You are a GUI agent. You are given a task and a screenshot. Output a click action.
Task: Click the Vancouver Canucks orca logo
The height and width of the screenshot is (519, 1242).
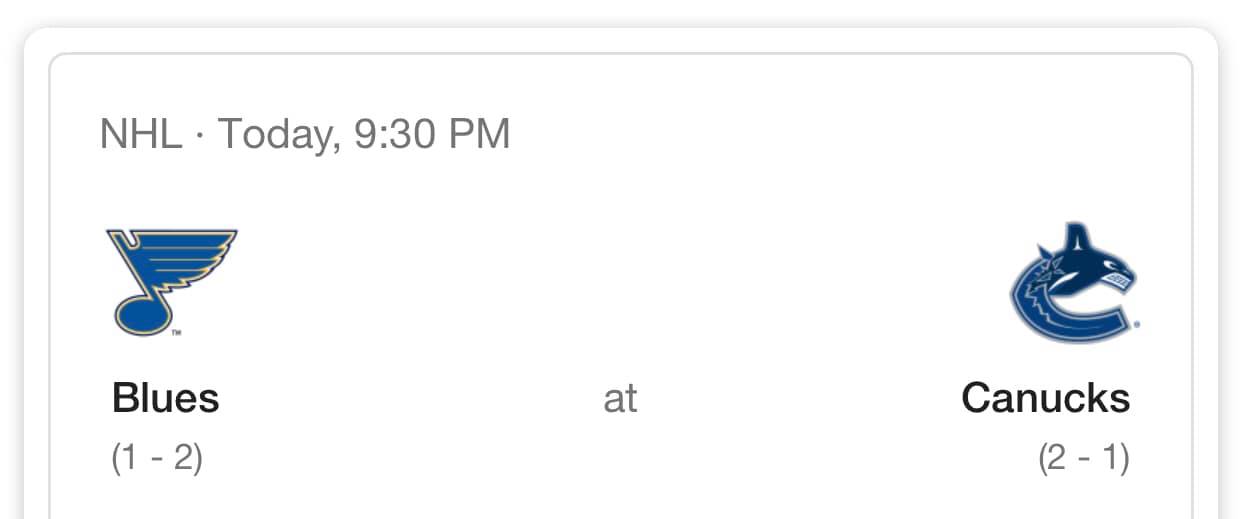pyautogui.click(x=1072, y=283)
